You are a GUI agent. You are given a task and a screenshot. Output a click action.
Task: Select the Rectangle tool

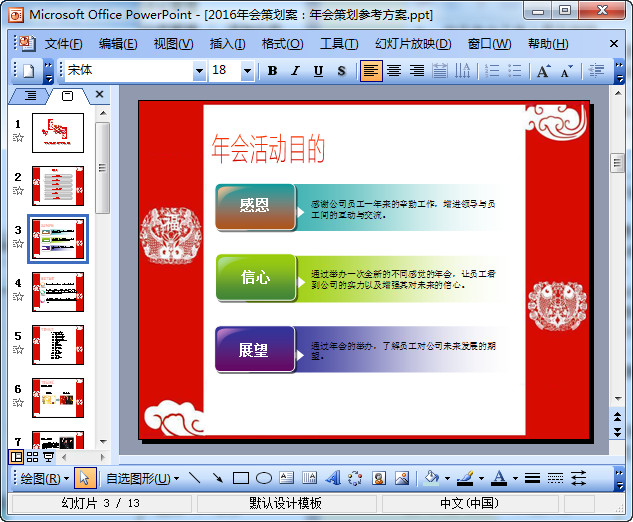(241, 478)
